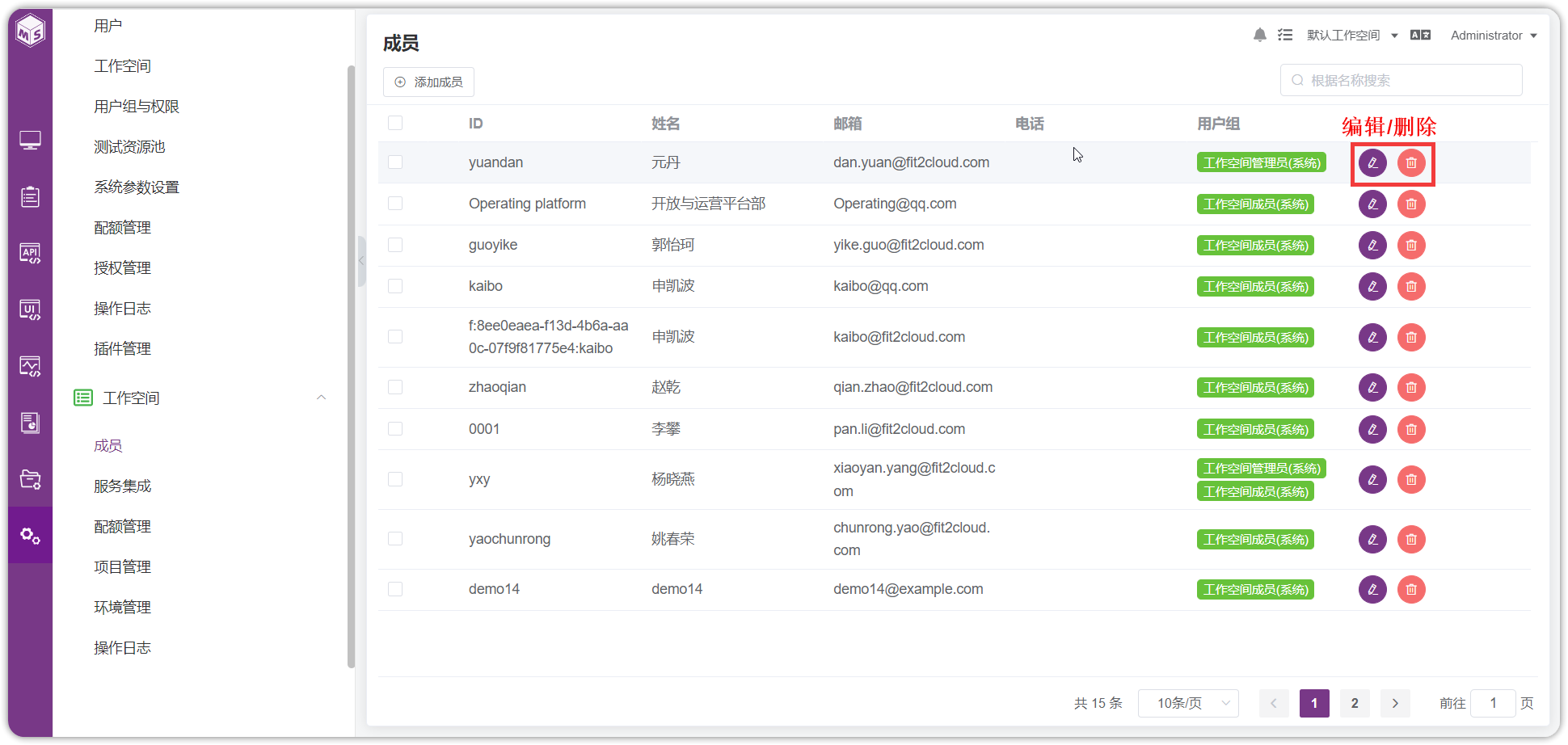Edit the yuandan member row

click(1372, 163)
